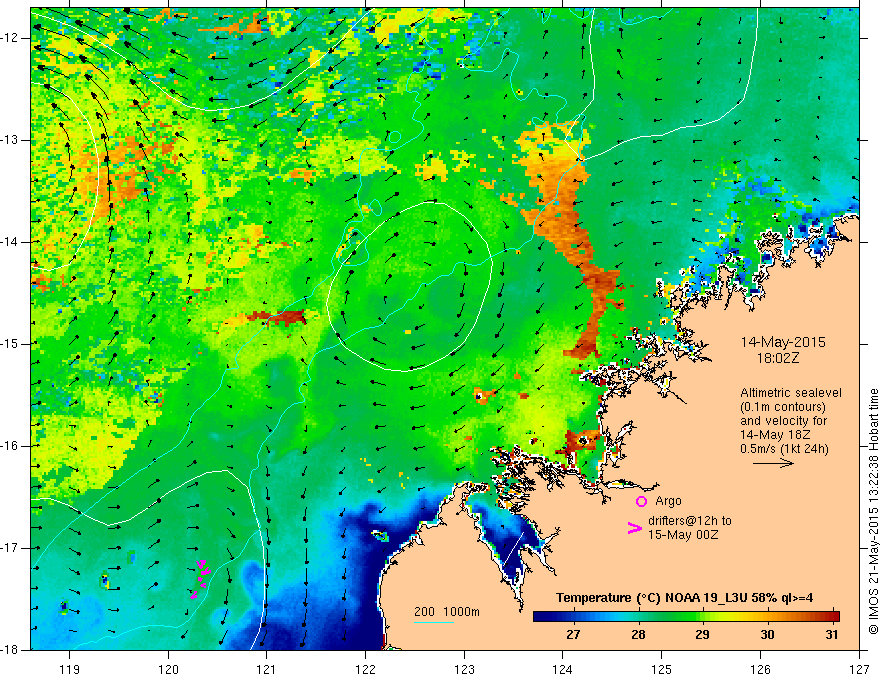Click latitude axis label '-17'
This screenshot has width=880, height=680.
(11, 548)
